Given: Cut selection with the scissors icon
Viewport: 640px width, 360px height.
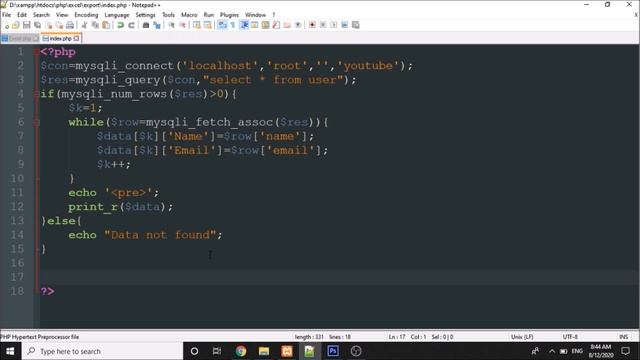Looking at the screenshot, I should point(84,25).
